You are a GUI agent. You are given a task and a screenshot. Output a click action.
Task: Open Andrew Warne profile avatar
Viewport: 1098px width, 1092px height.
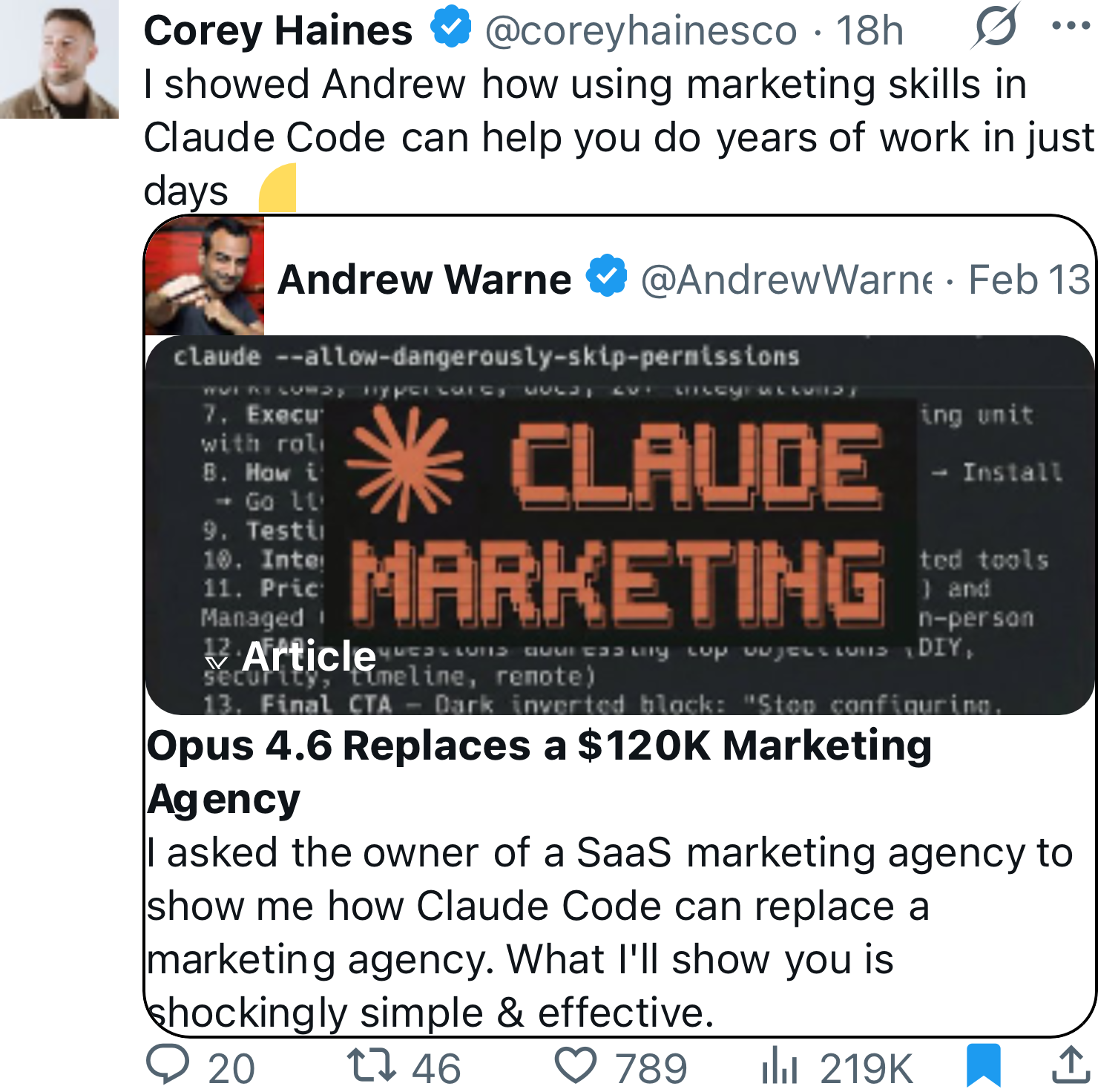coord(205,275)
